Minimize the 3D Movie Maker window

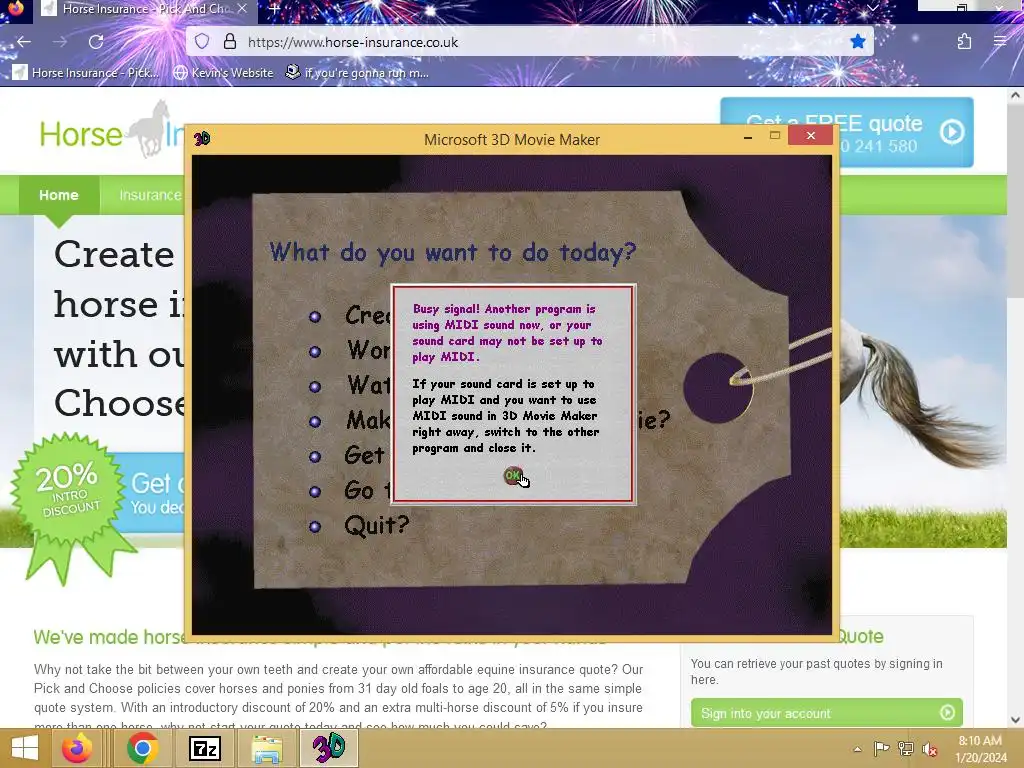click(748, 136)
